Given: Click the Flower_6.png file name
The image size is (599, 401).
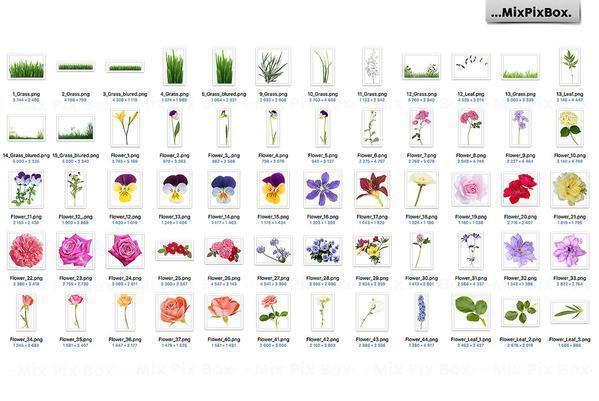Looking at the screenshot, I should point(372,155).
